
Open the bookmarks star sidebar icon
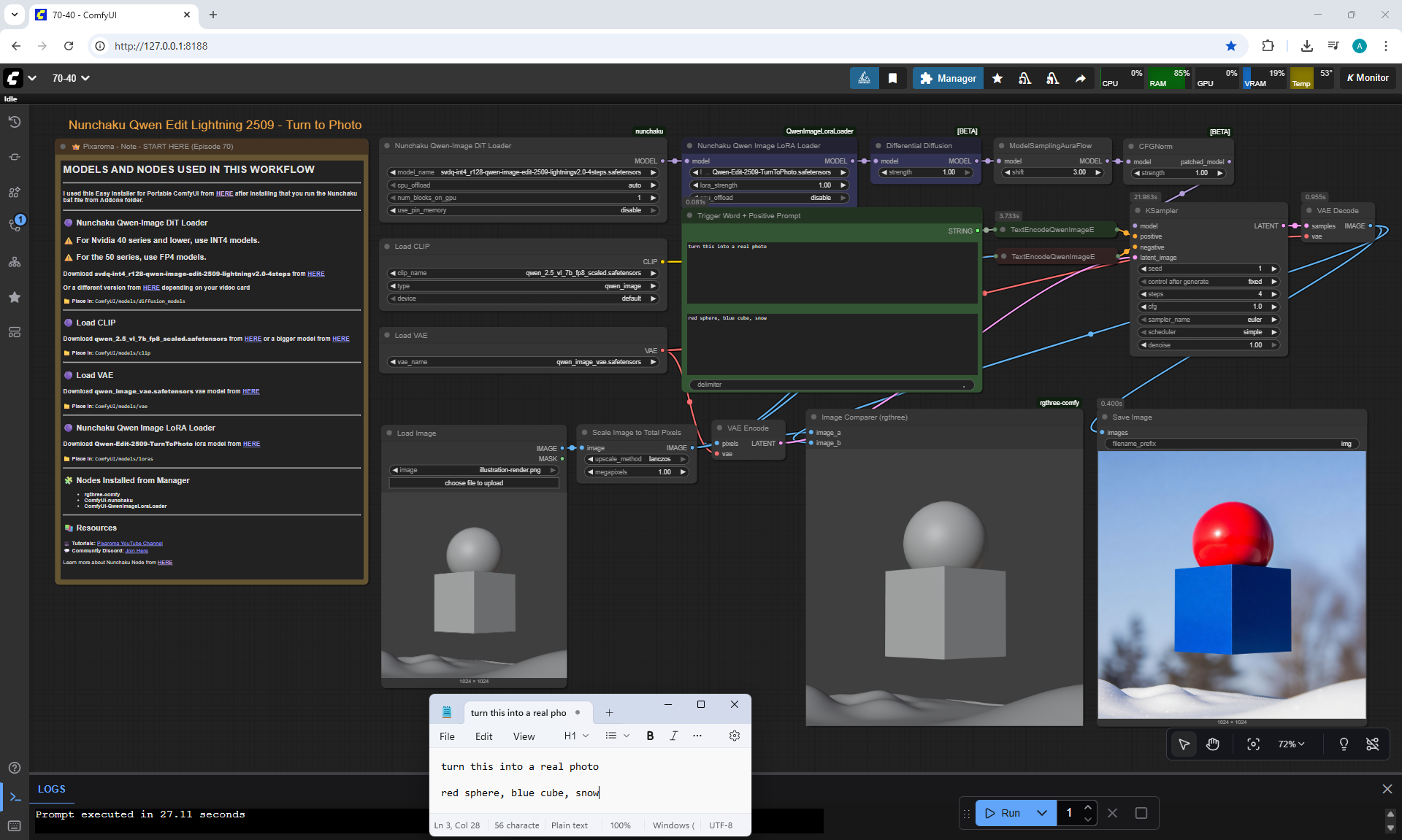[x=15, y=297]
